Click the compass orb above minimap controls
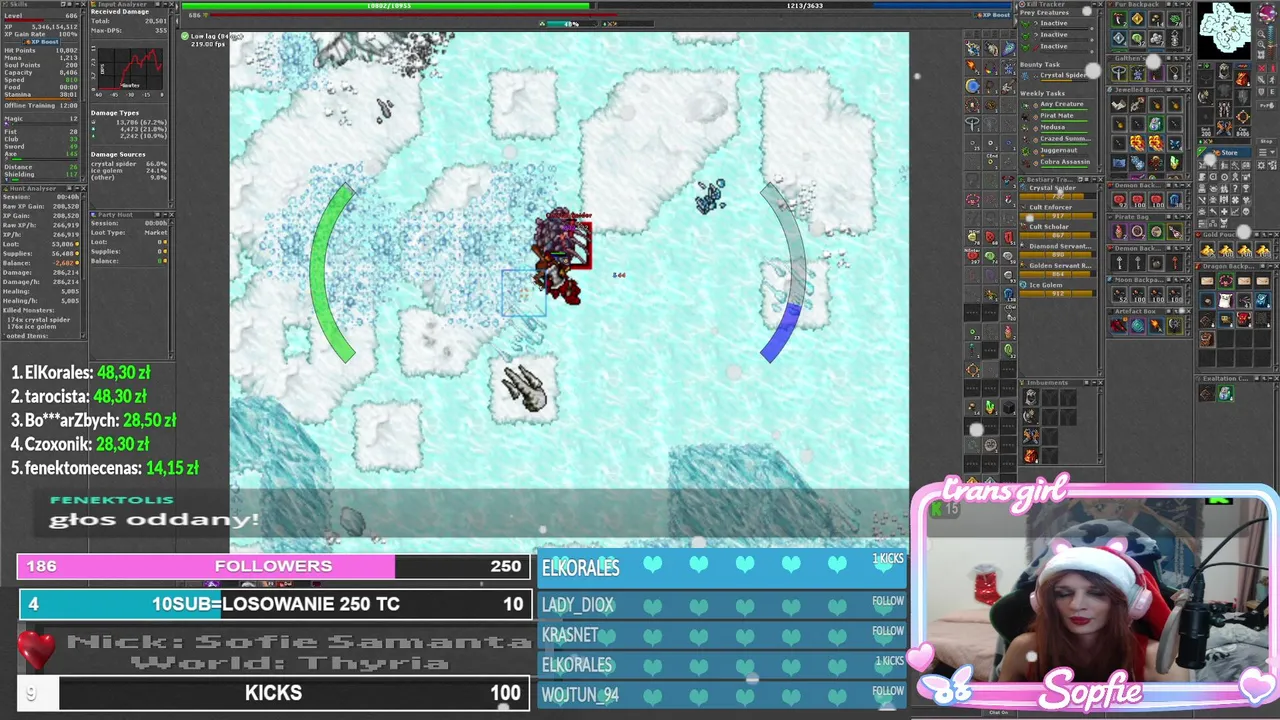The height and width of the screenshot is (720, 1280). coord(1267,12)
